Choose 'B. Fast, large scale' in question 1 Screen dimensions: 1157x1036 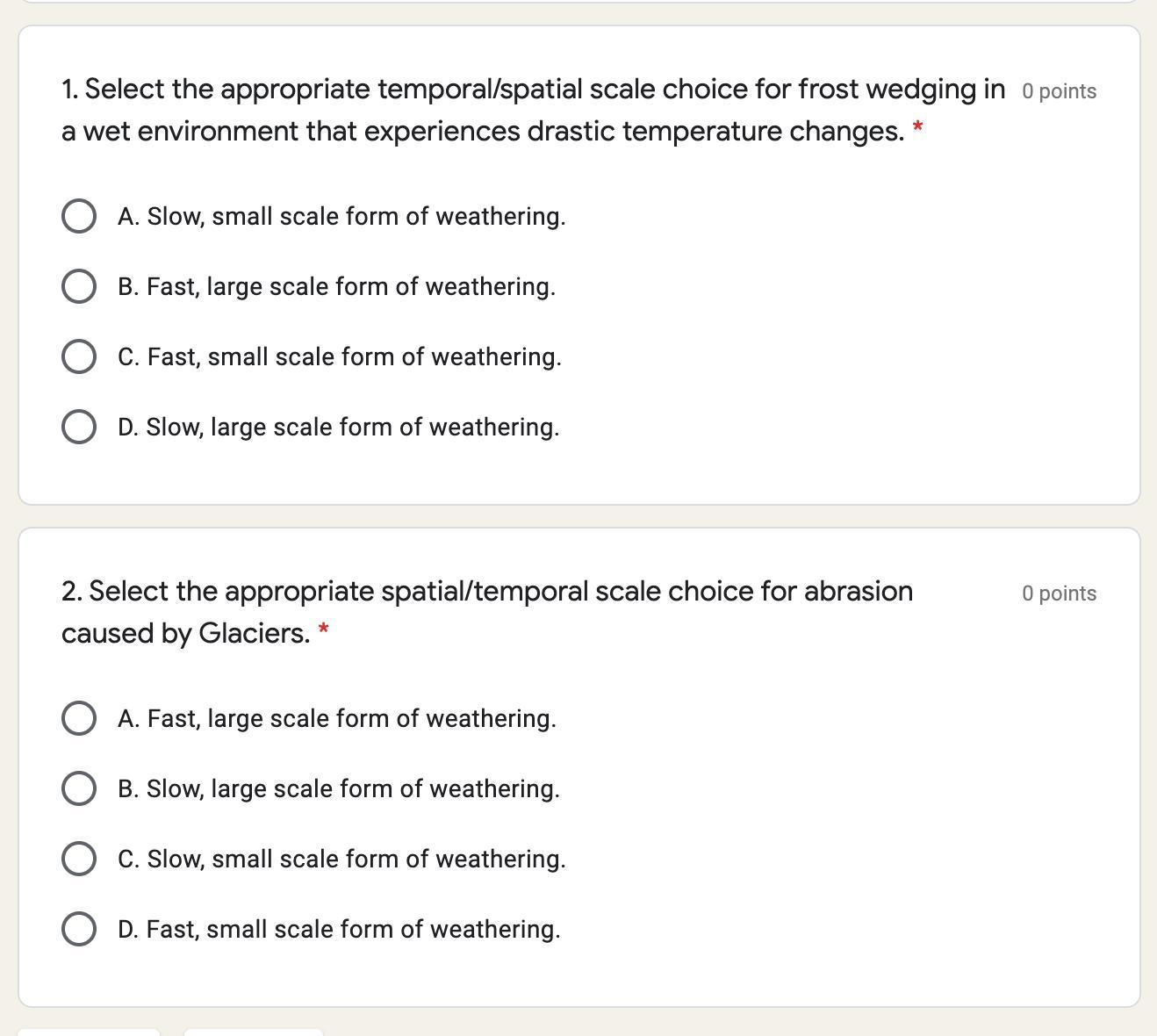(79, 286)
